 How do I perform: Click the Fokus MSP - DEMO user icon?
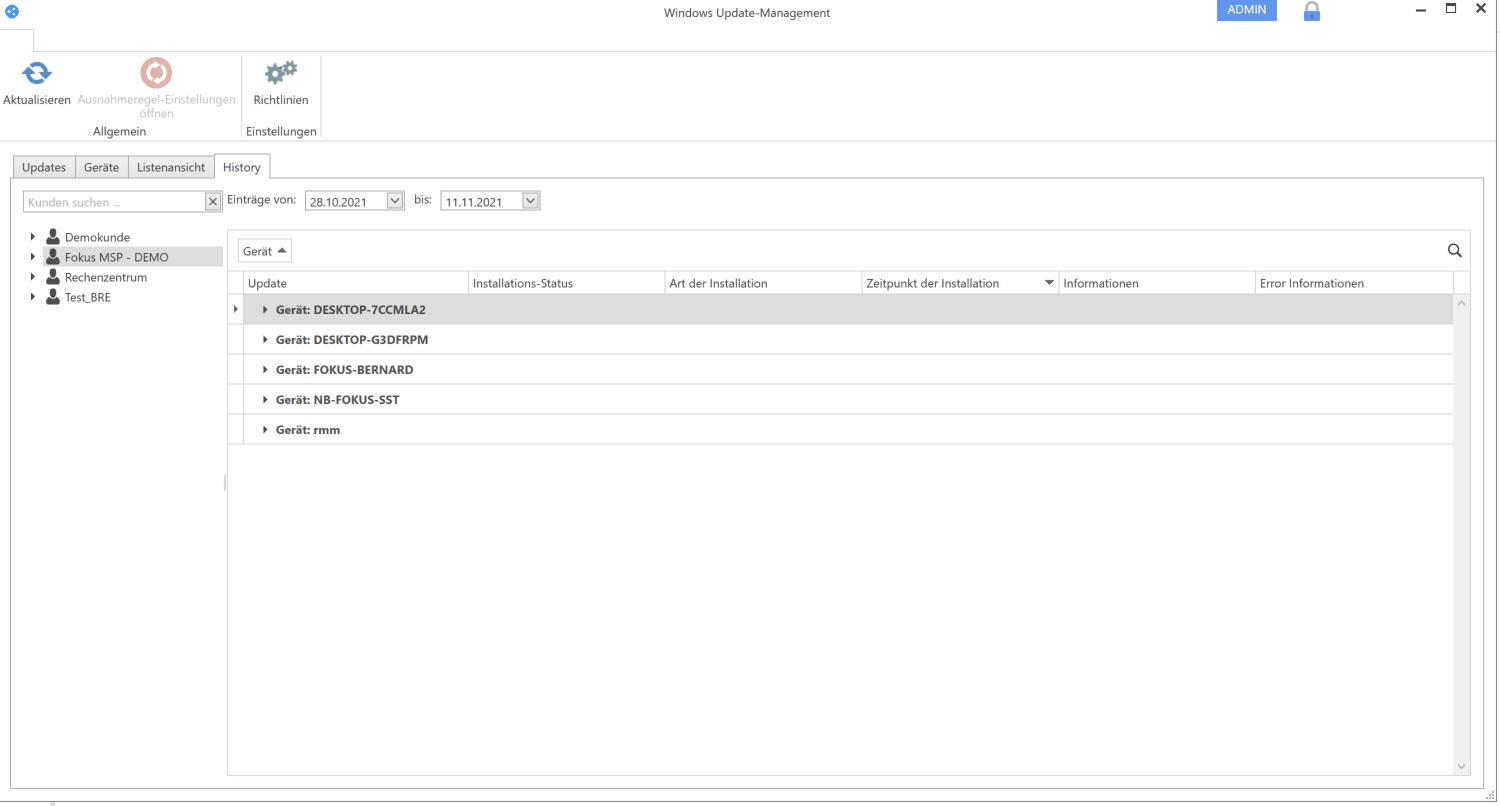[x=53, y=257]
